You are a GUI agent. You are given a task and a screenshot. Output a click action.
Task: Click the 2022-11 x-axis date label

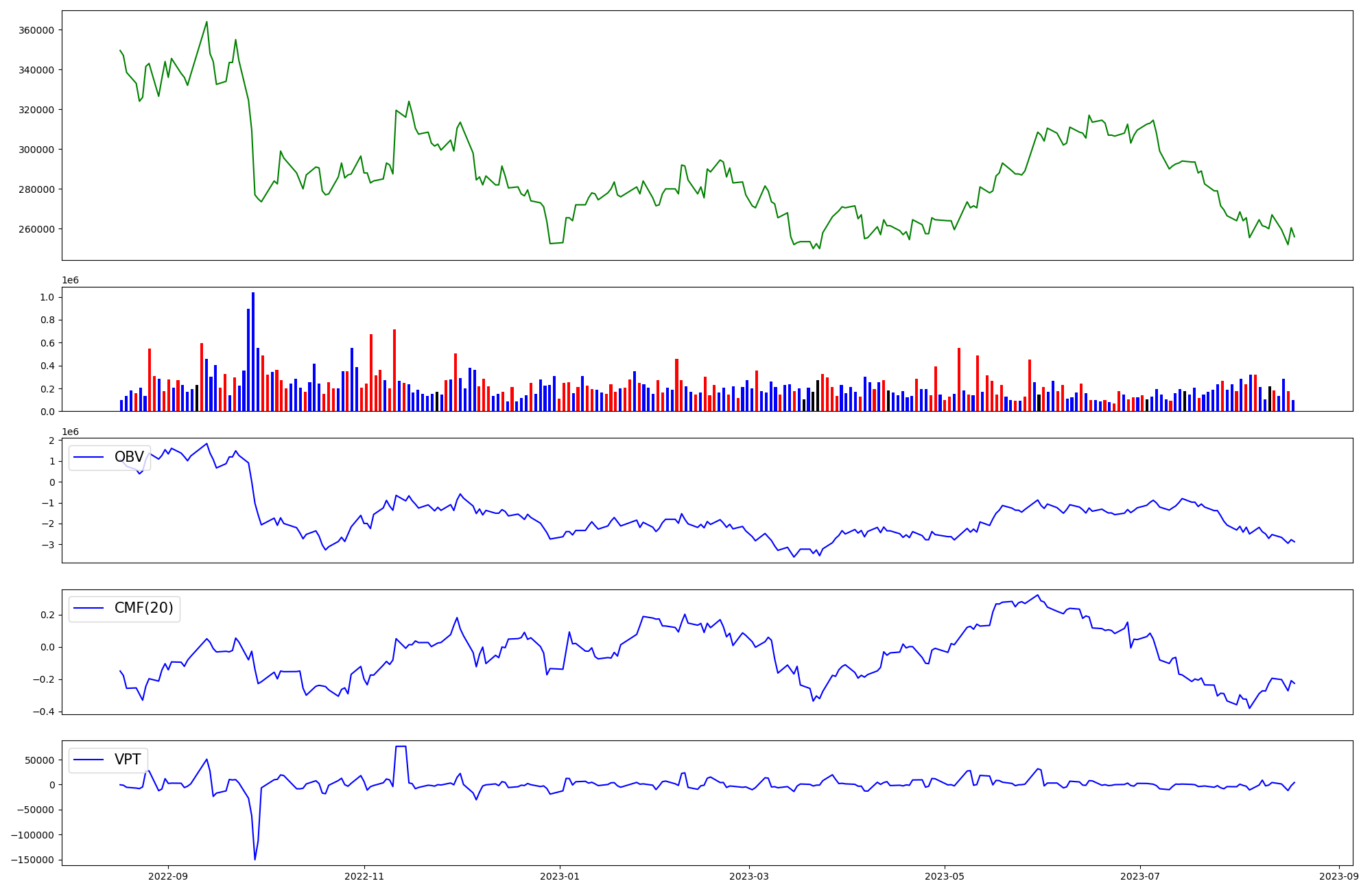(x=364, y=876)
